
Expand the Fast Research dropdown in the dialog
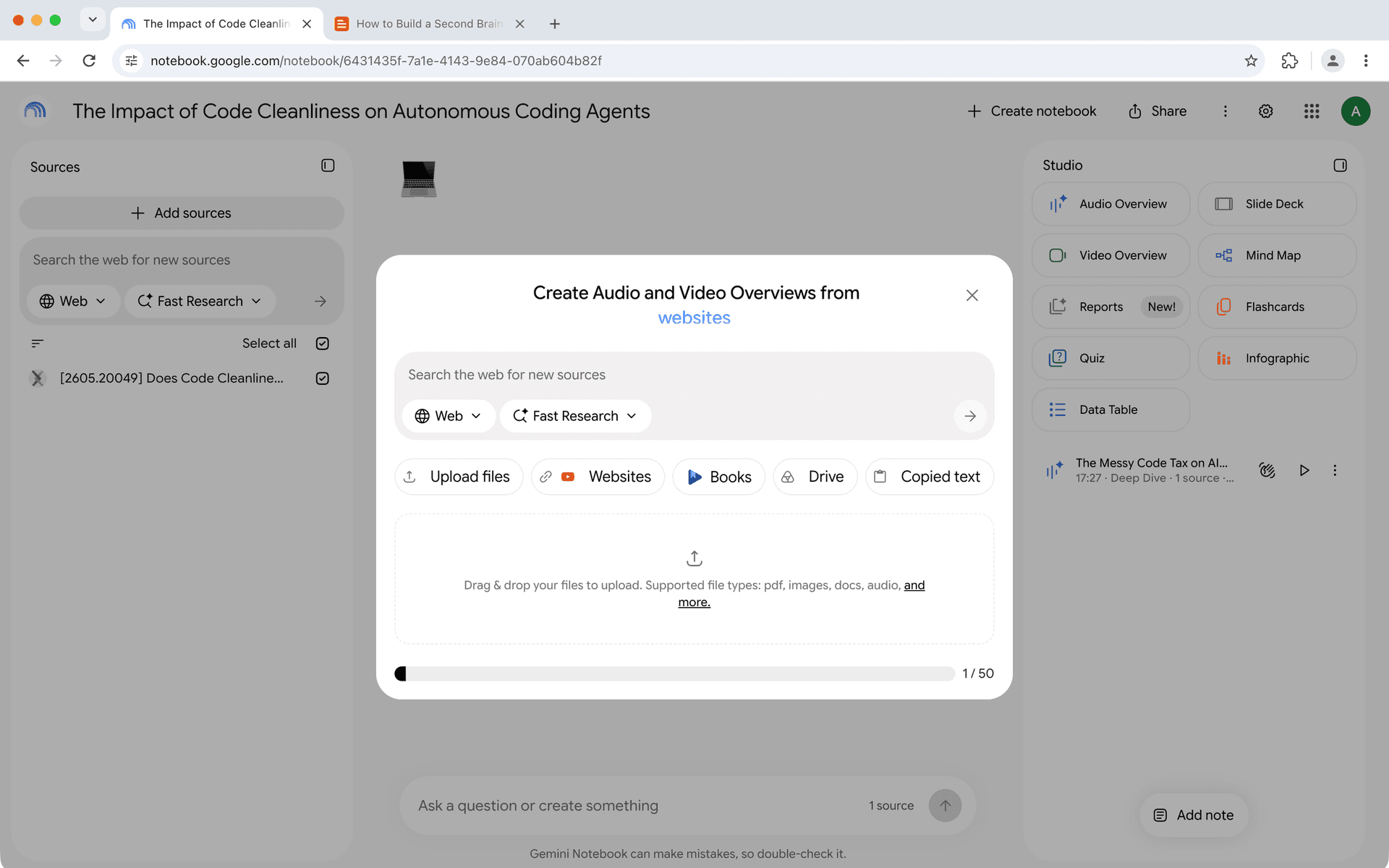click(x=576, y=416)
